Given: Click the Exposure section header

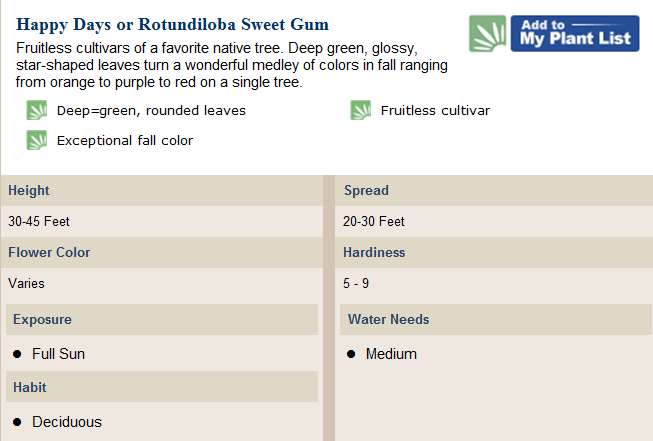Looking at the screenshot, I should [x=162, y=319].
